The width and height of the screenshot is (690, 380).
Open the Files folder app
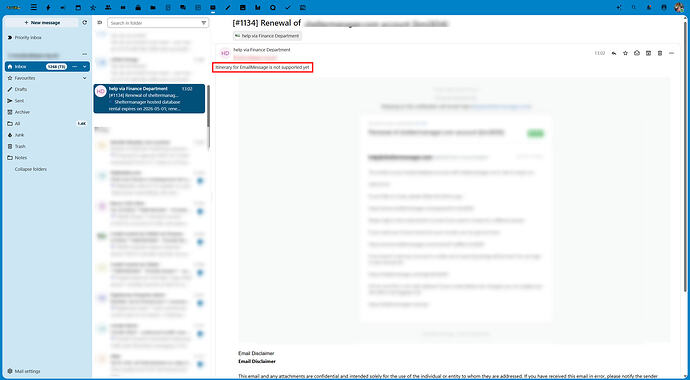(x=153, y=7)
